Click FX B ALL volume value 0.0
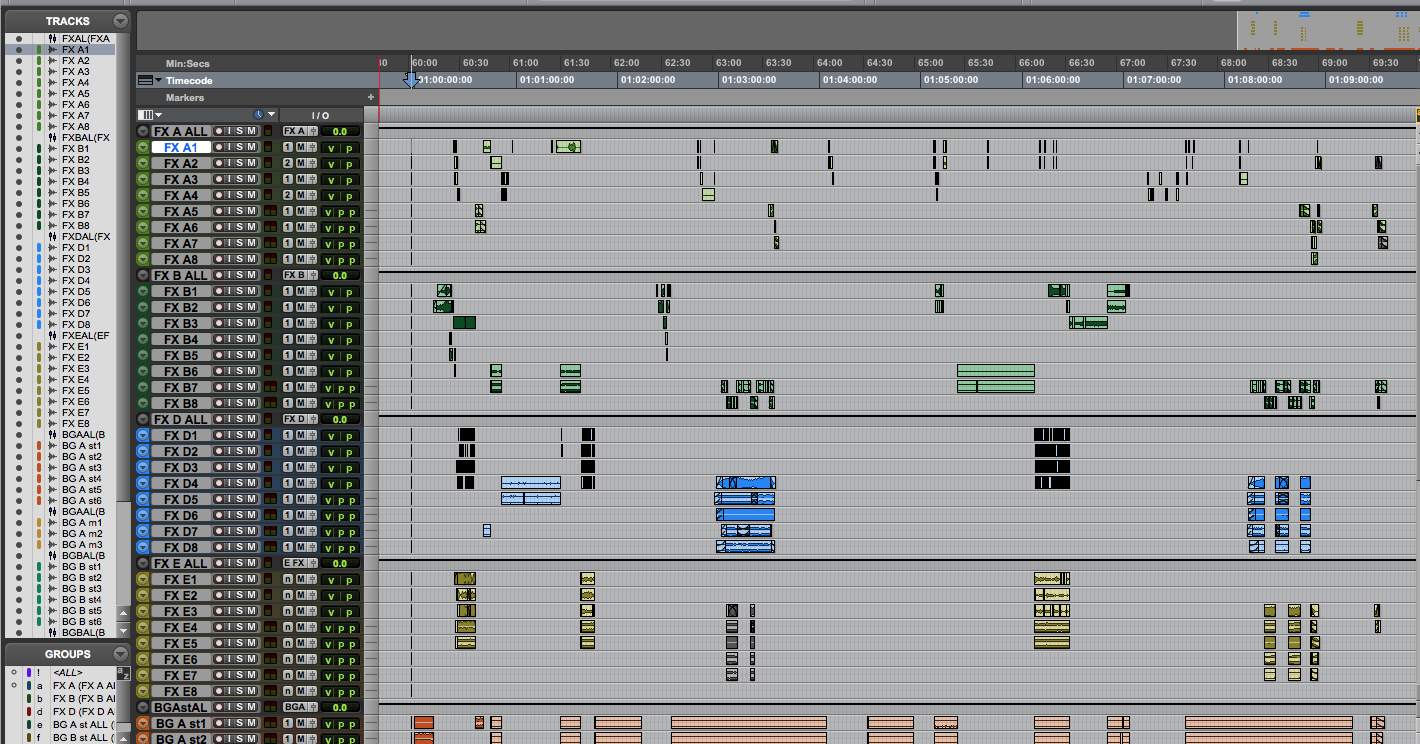 click(x=340, y=275)
